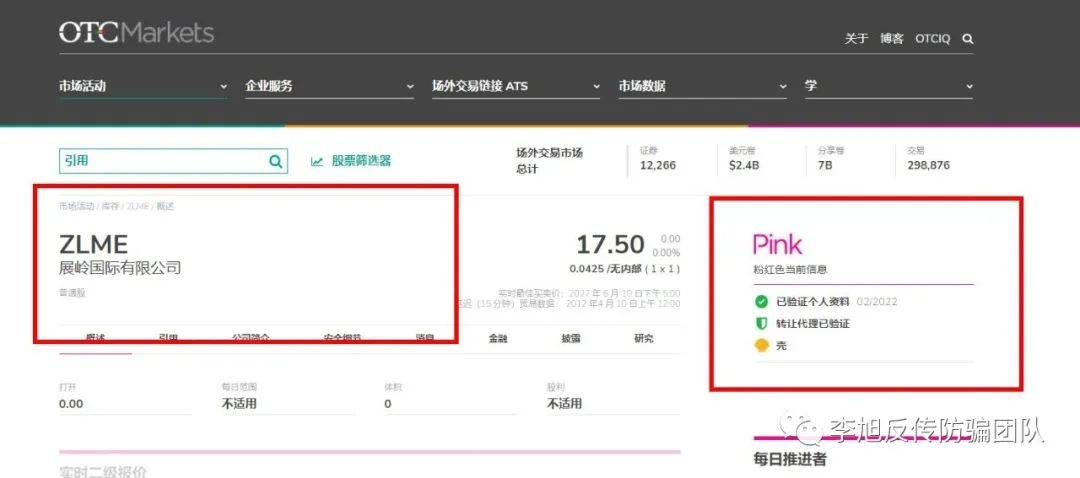Open the 研究 tab

coord(644,338)
